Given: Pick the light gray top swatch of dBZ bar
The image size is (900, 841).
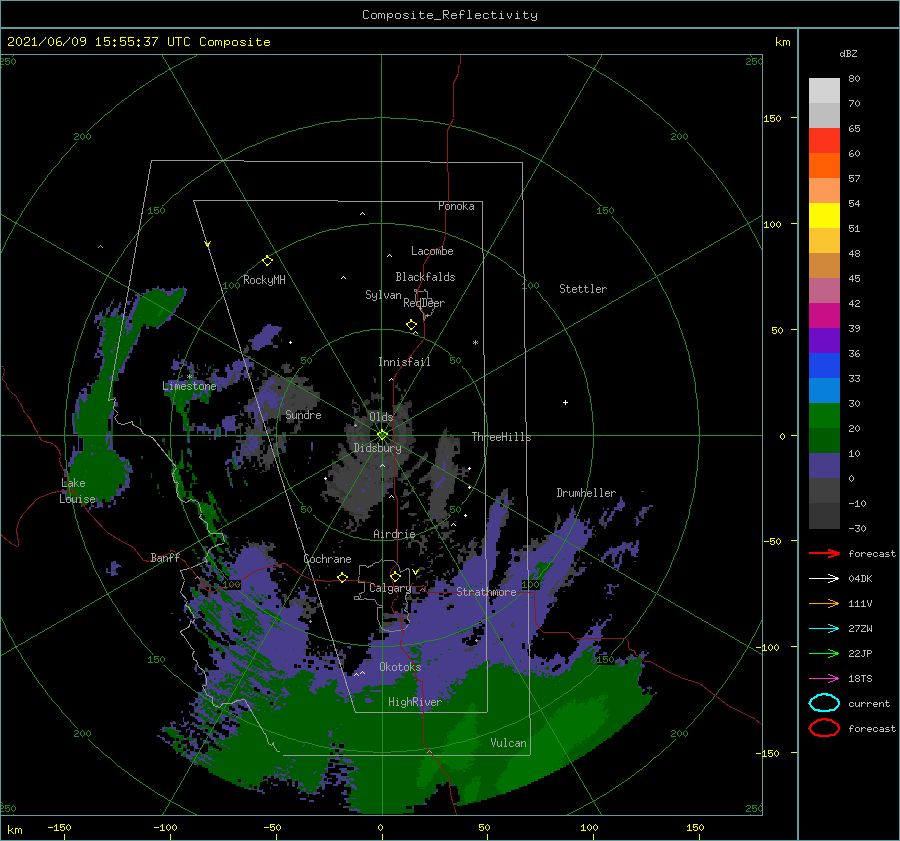Looking at the screenshot, I should pyautogui.click(x=824, y=91).
